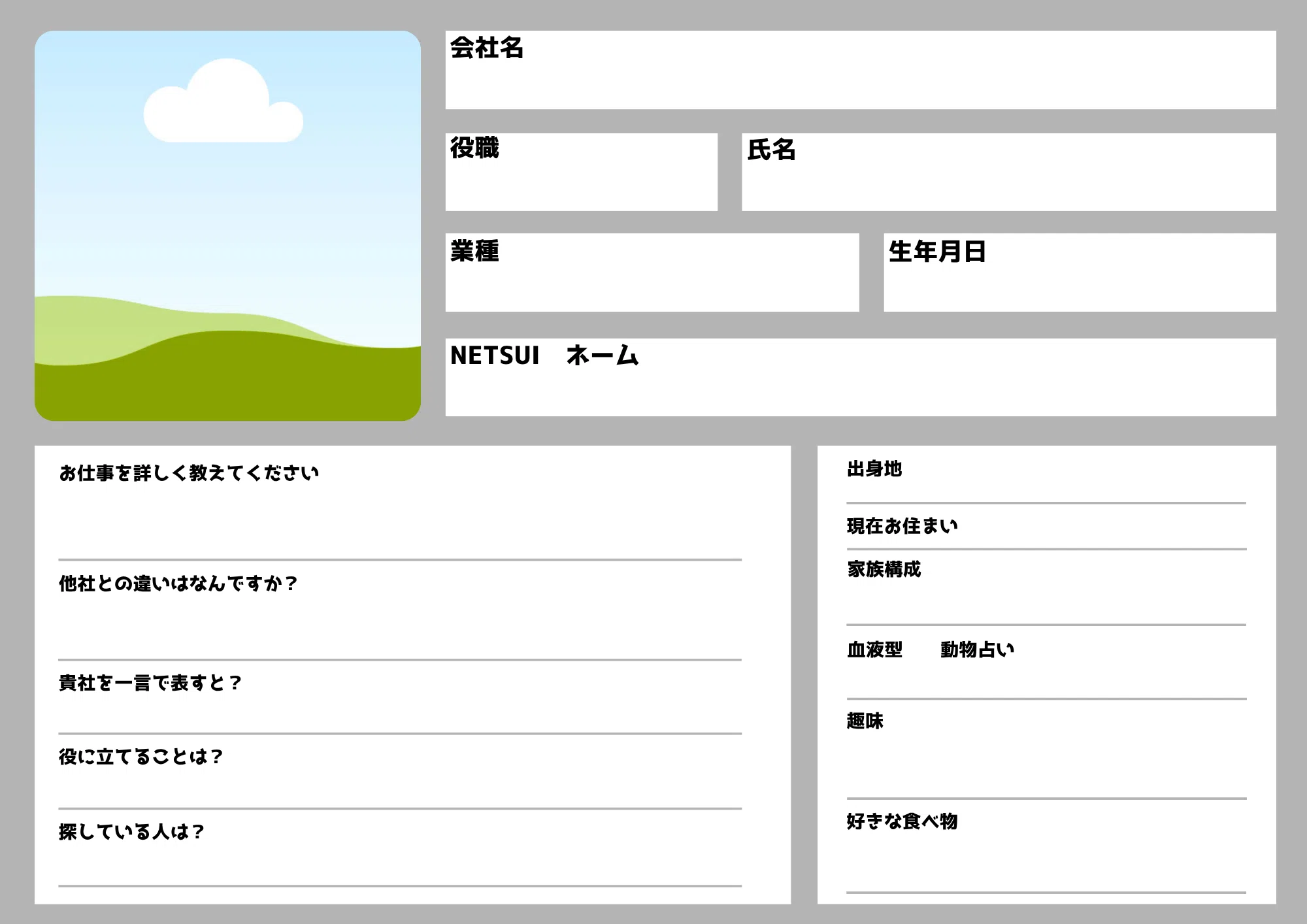
Task: Select the 業種 field box
Action: (x=652, y=272)
